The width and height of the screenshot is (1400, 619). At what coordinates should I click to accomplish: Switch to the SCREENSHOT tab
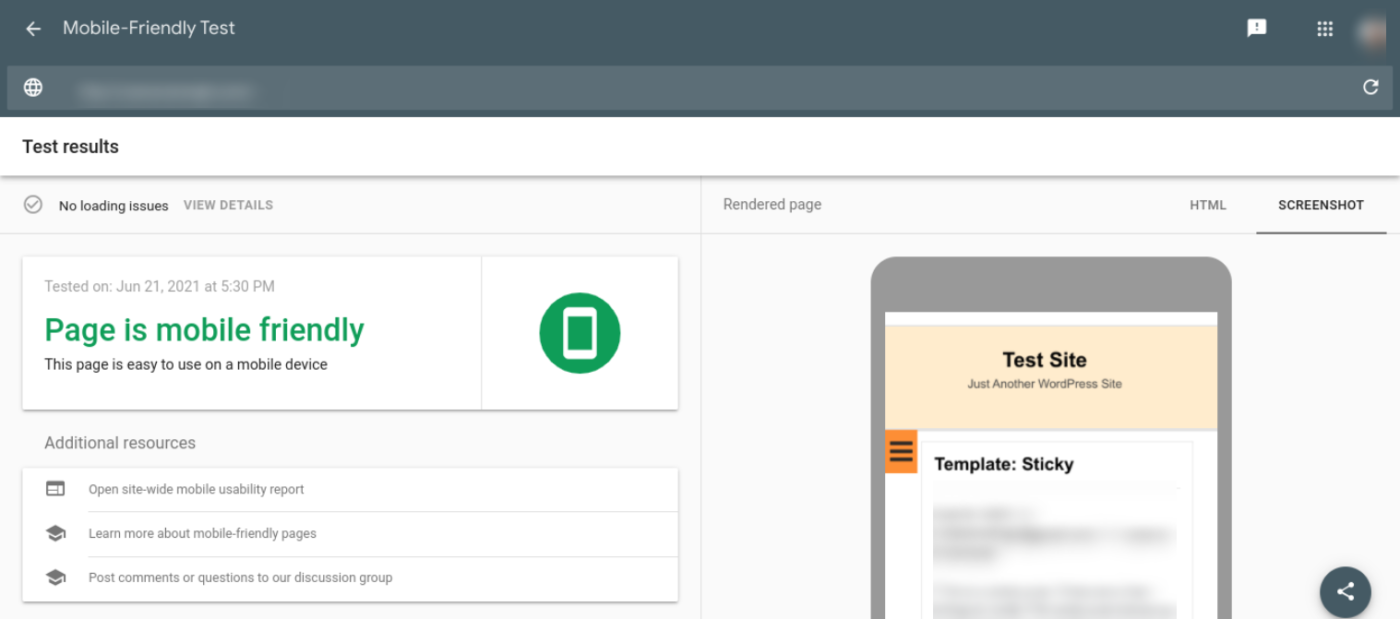pos(1321,205)
